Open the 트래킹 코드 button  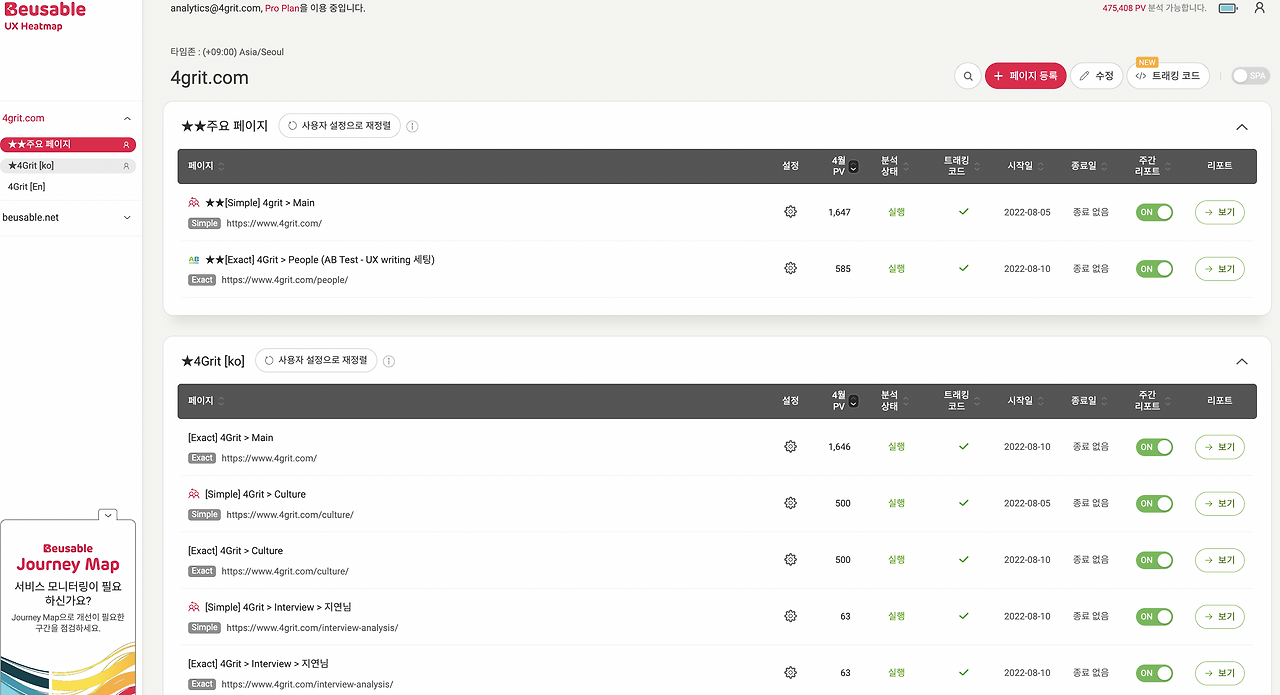(x=1168, y=76)
